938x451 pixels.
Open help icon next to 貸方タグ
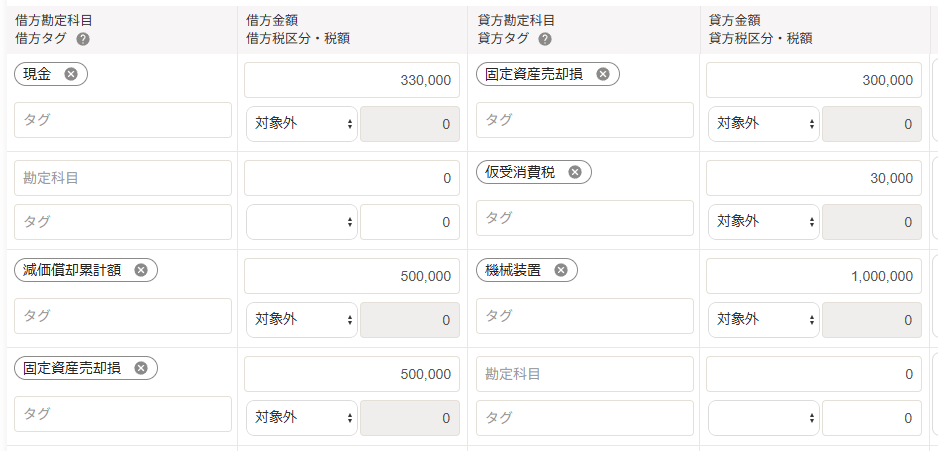click(545, 39)
